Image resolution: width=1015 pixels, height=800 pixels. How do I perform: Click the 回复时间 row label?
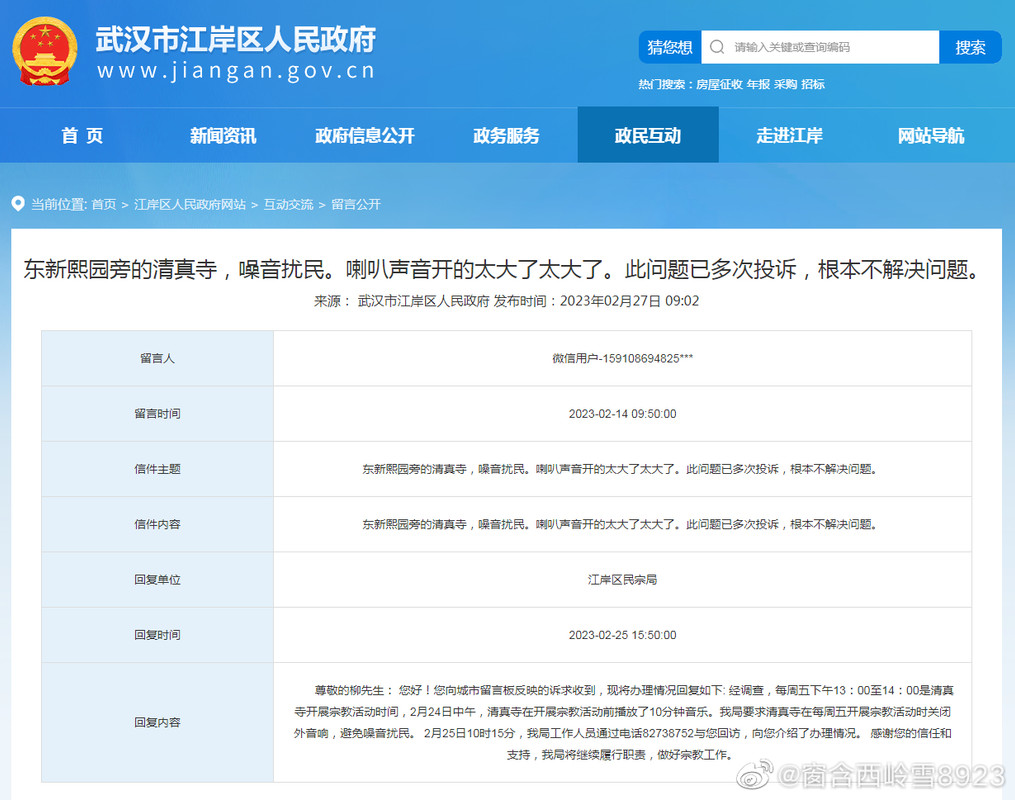pyautogui.click(x=157, y=635)
